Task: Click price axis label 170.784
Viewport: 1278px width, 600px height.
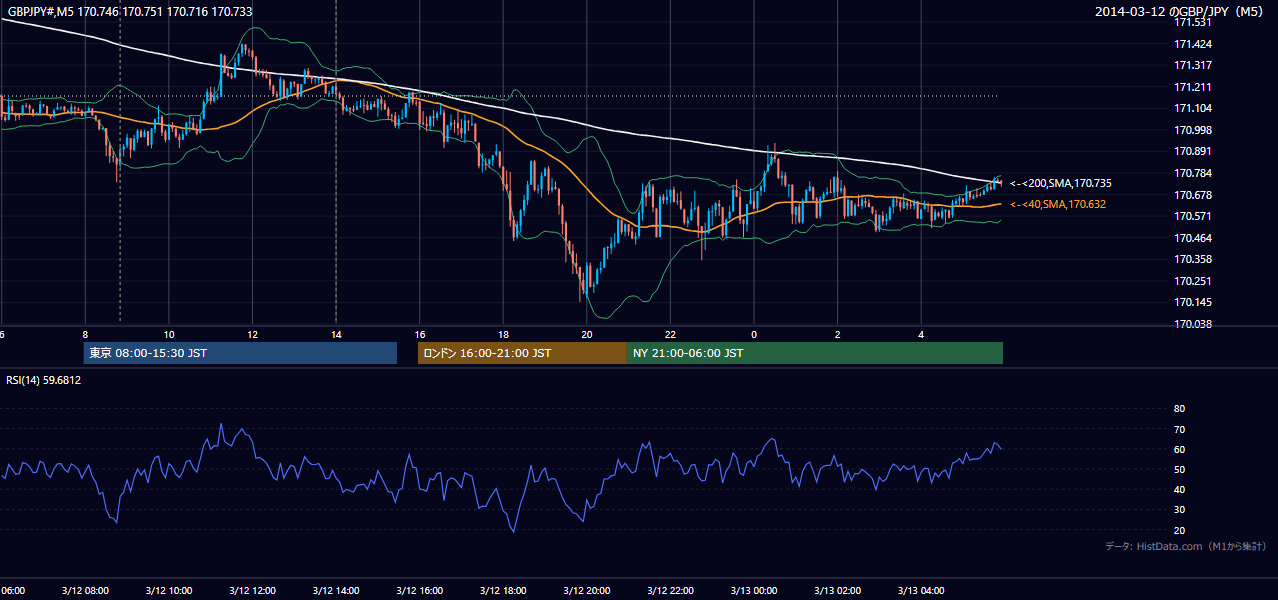Action: pyautogui.click(x=1192, y=173)
